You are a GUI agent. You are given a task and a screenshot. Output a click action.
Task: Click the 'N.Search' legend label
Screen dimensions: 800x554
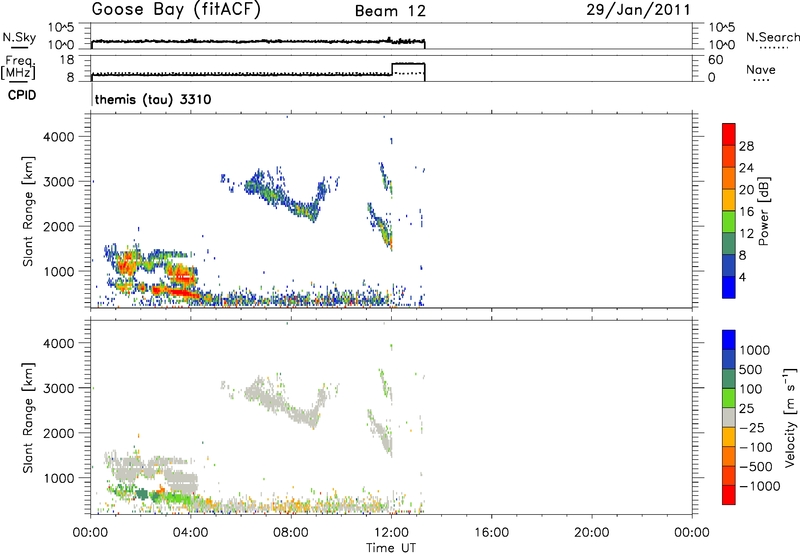point(772,37)
